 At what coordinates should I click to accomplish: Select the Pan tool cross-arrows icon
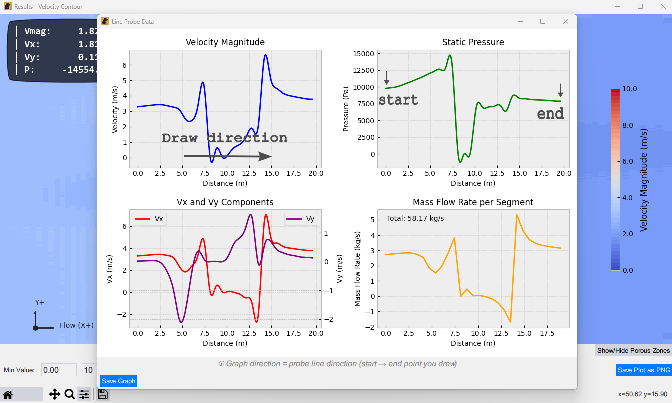click(x=54, y=395)
